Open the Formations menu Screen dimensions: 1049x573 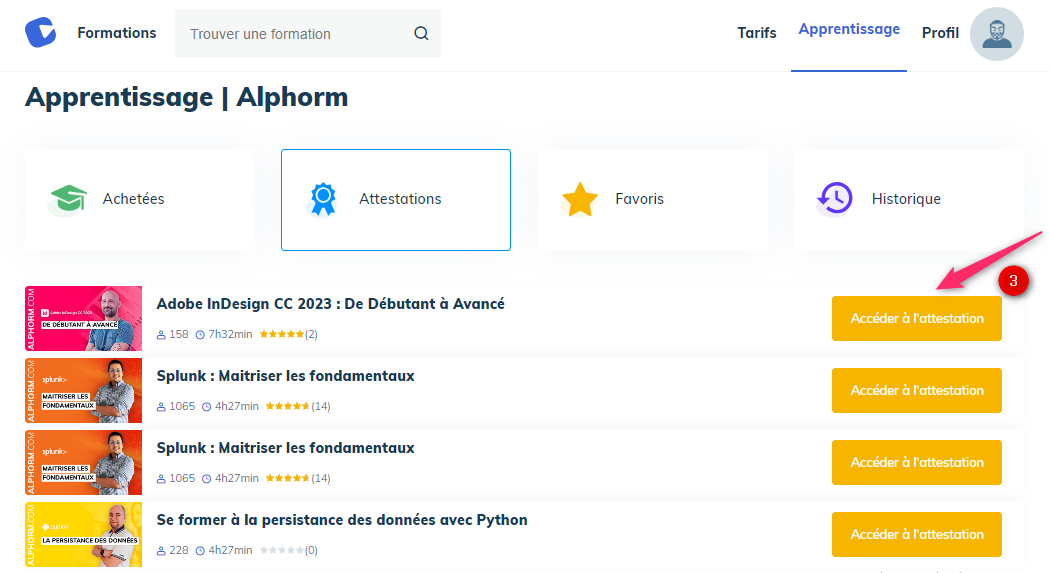(116, 33)
